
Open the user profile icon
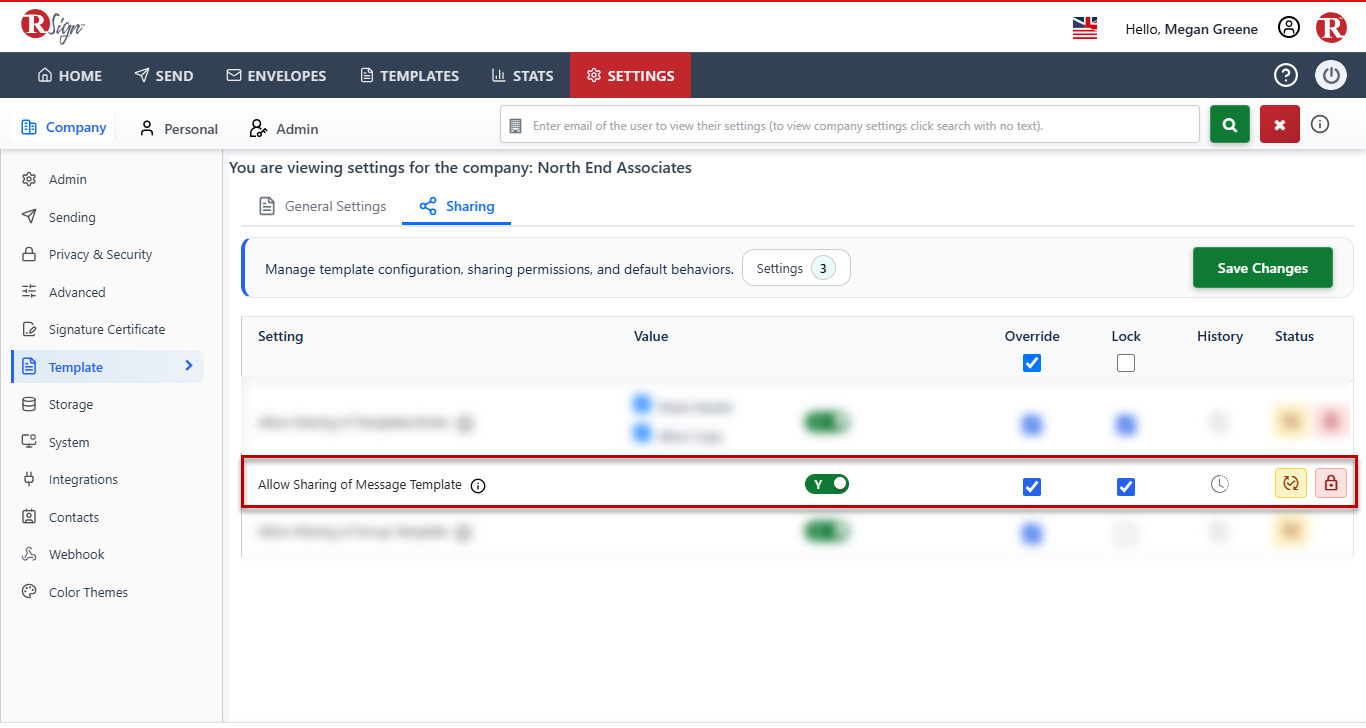point(1289,28)
